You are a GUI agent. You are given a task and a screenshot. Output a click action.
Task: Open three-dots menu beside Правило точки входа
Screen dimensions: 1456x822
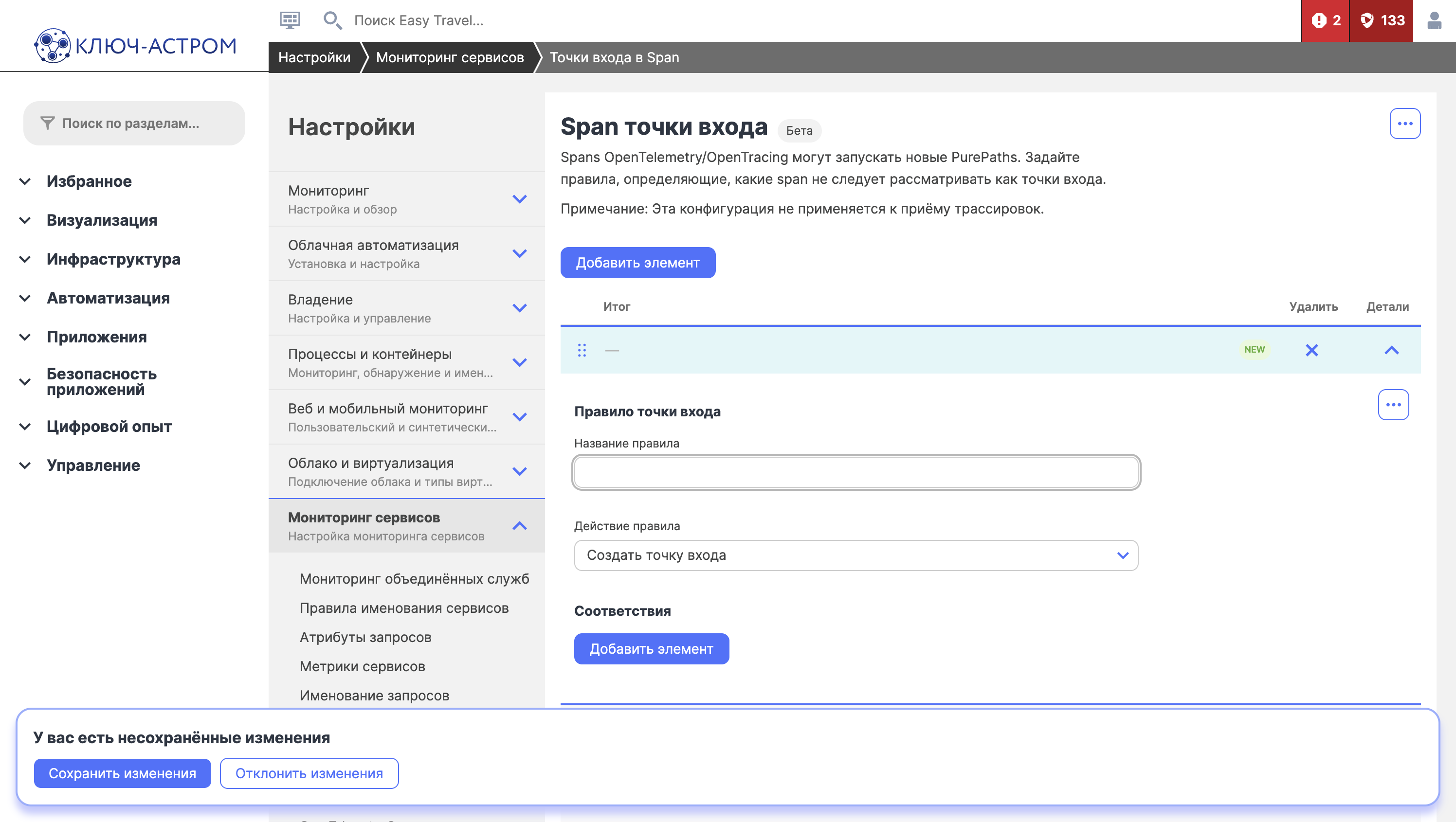click(1393, 405)
